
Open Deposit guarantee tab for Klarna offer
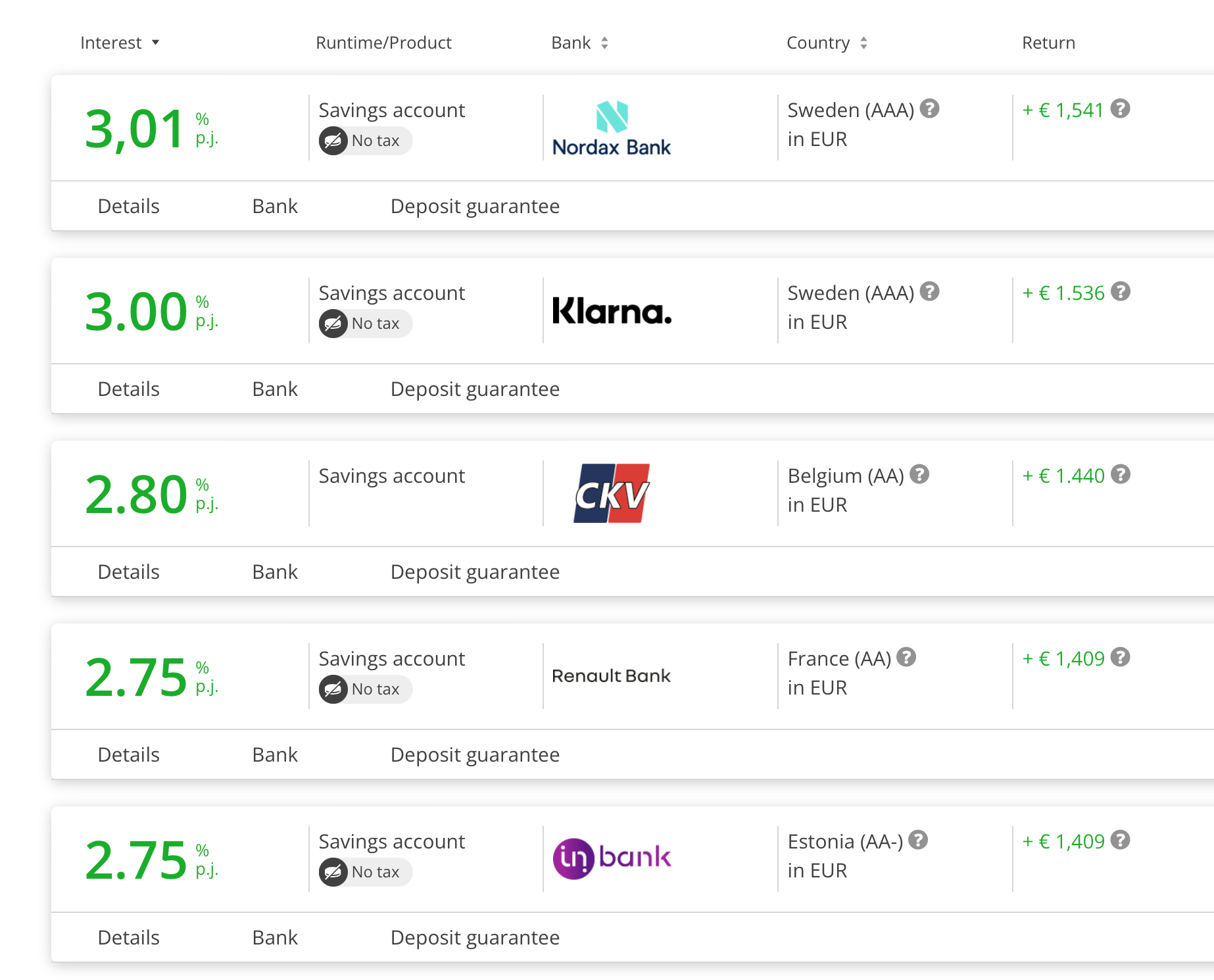pos(475,389)
